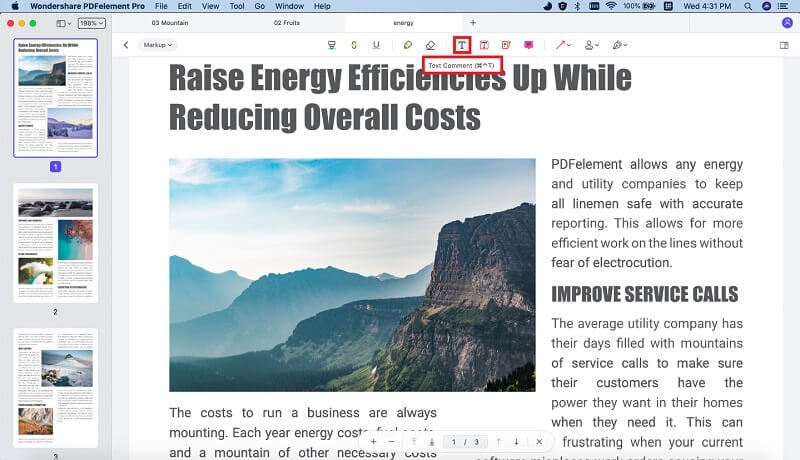
Task: Open the sidebar layout dropdown
Action: [x=63, y=23]
